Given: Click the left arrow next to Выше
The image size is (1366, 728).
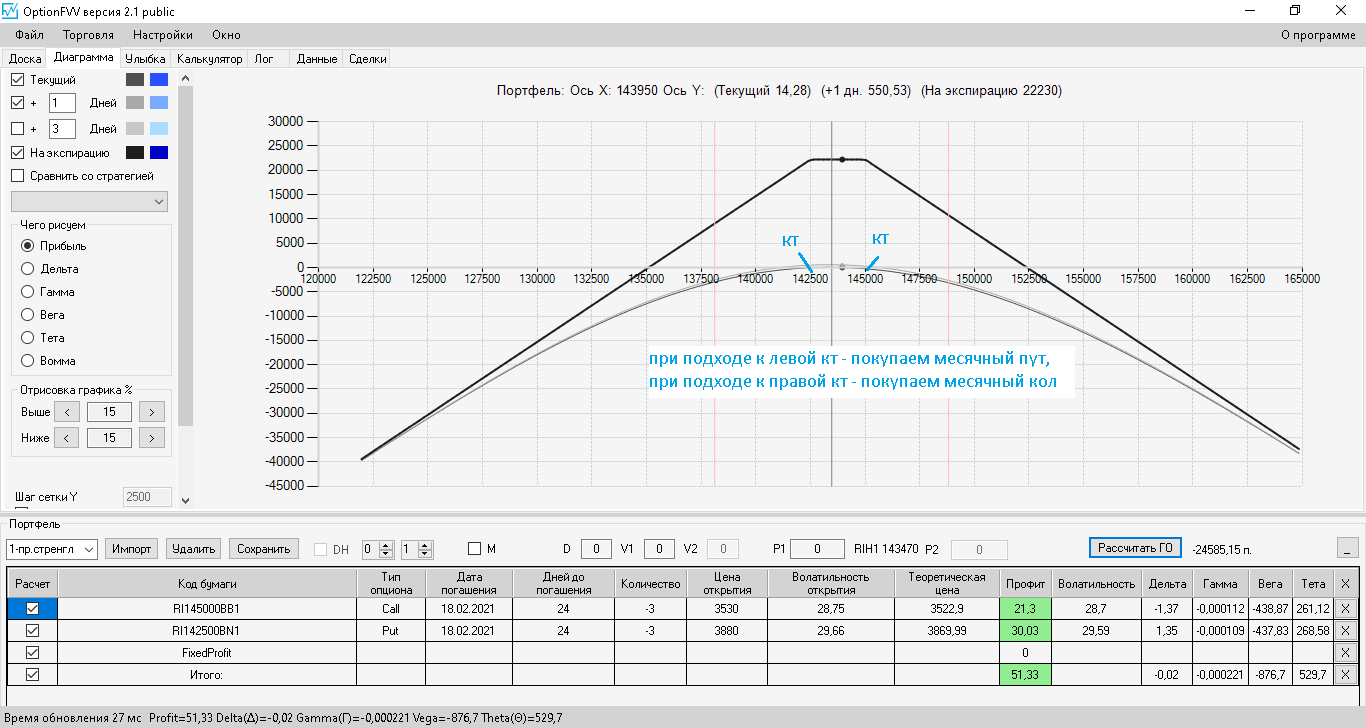Looking at the screenshot, I should (x=66, y=412).
